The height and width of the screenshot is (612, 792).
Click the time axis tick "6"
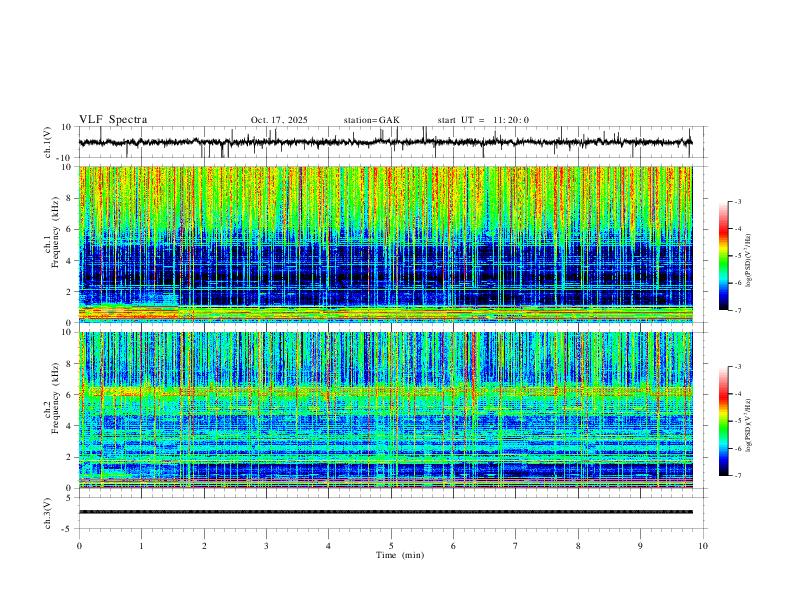pyautogui.click(x=453, y=546)
